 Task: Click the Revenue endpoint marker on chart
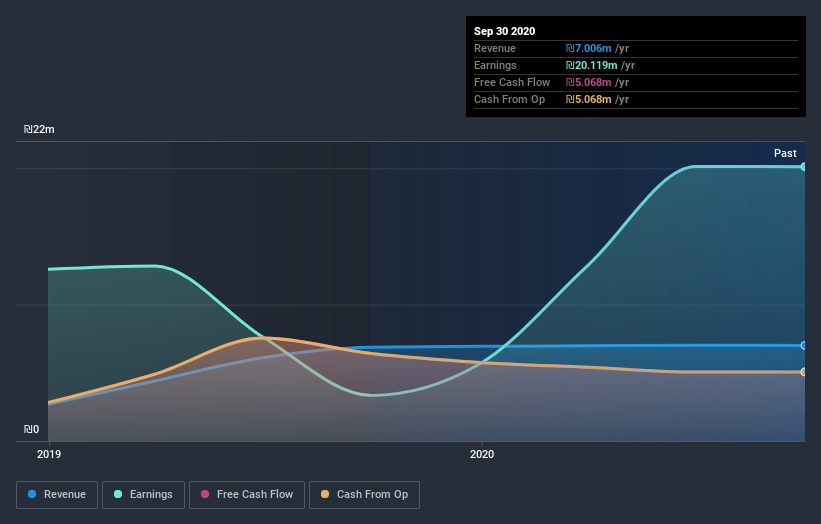(804, 345)
